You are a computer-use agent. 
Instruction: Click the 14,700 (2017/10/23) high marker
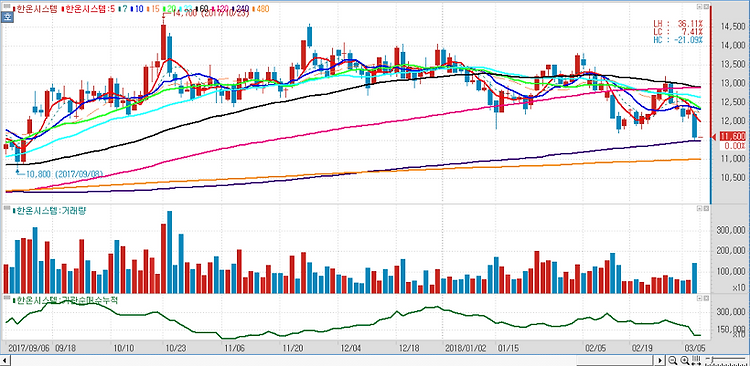[207, 14]
